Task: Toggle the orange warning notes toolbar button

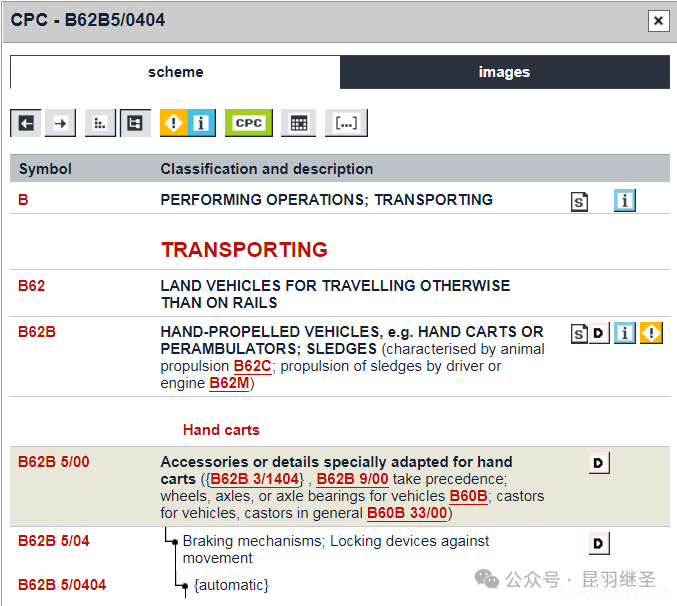Action: [174, 123]
